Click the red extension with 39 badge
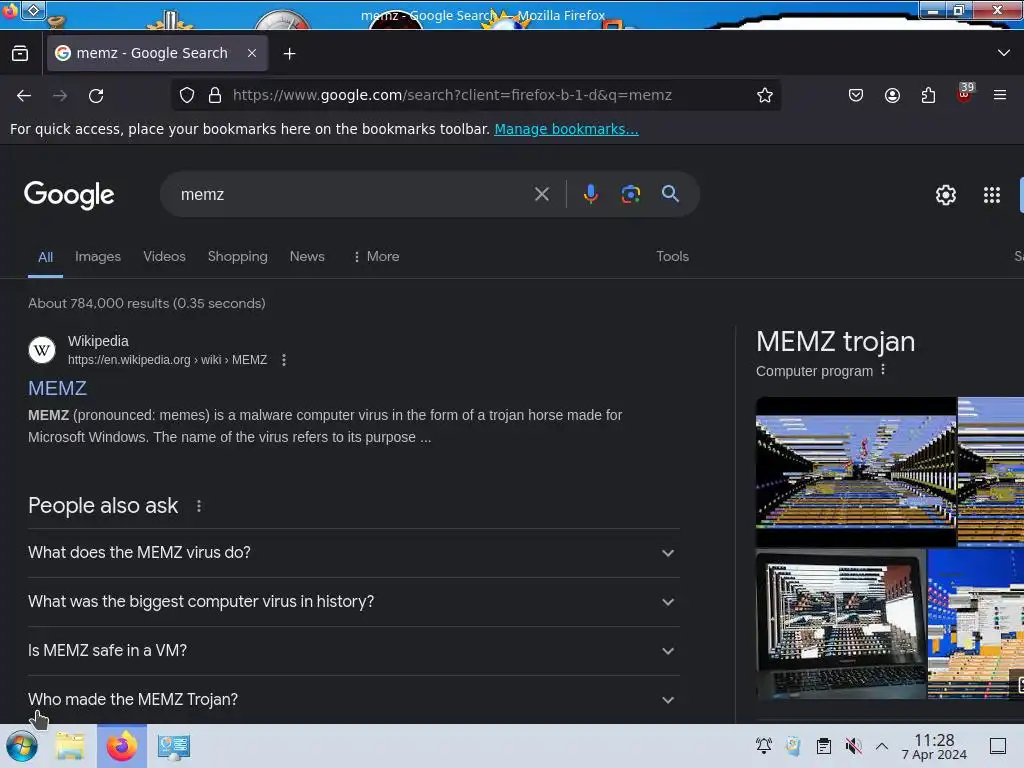 coord(964,93)
